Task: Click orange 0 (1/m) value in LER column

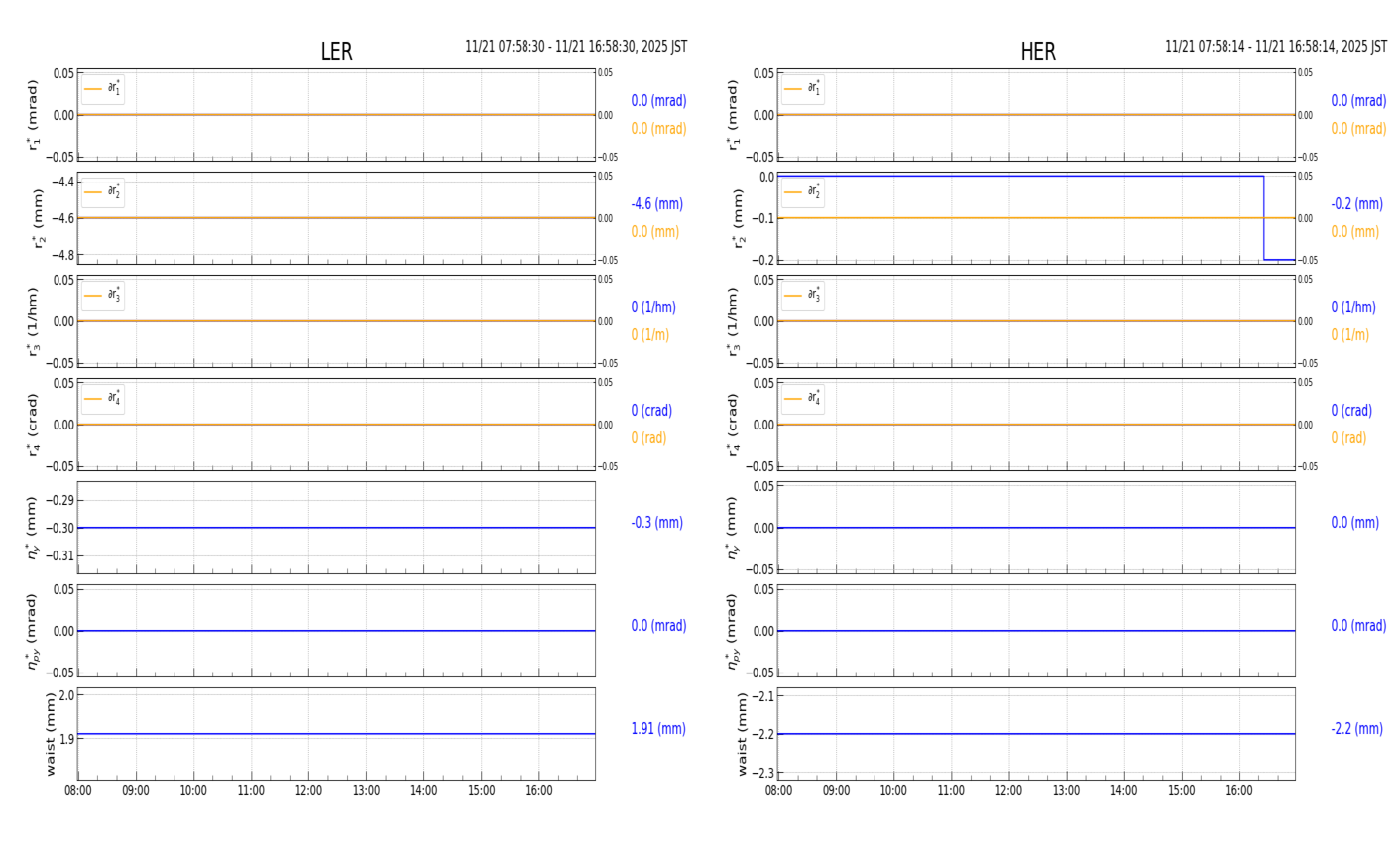Action: coord(650,335)
